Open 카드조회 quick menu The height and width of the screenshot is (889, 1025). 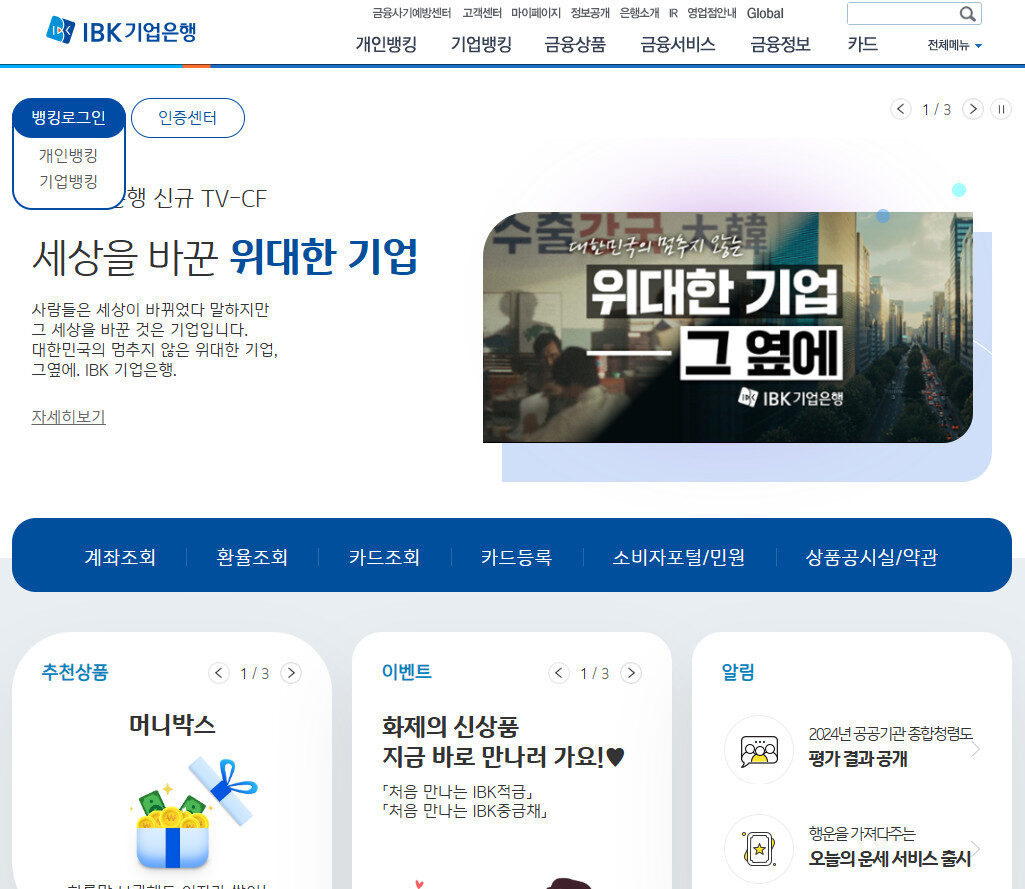pyautogui.click(x=384, y=557)
